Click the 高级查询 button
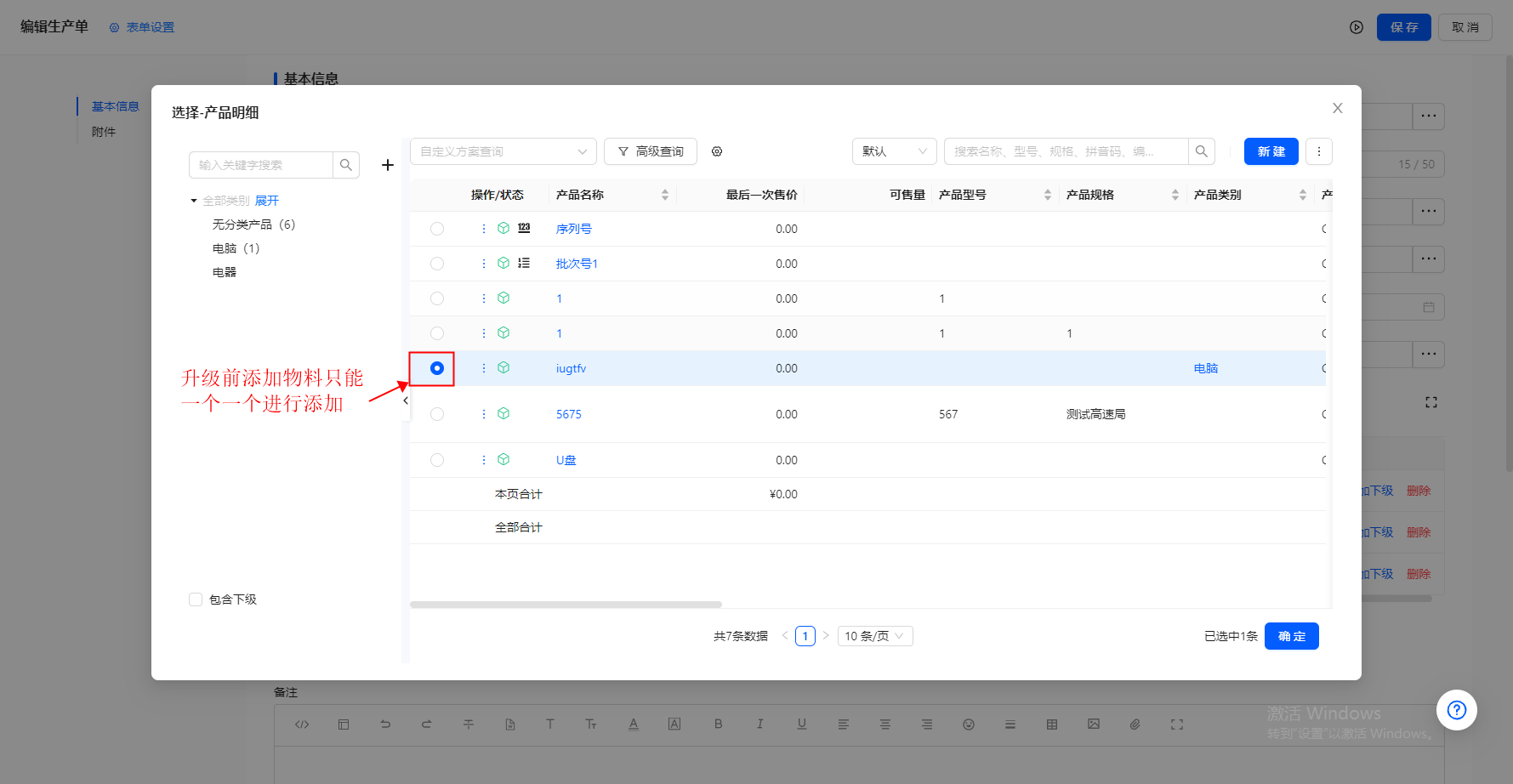The height and width of the screenshot is (784, 1513). 651,151
